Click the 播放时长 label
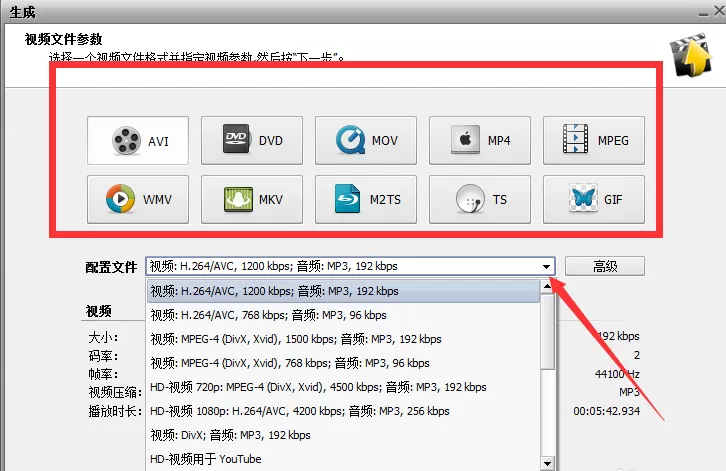The width and height of the screenshot is (726, 471). click(115, 411)
